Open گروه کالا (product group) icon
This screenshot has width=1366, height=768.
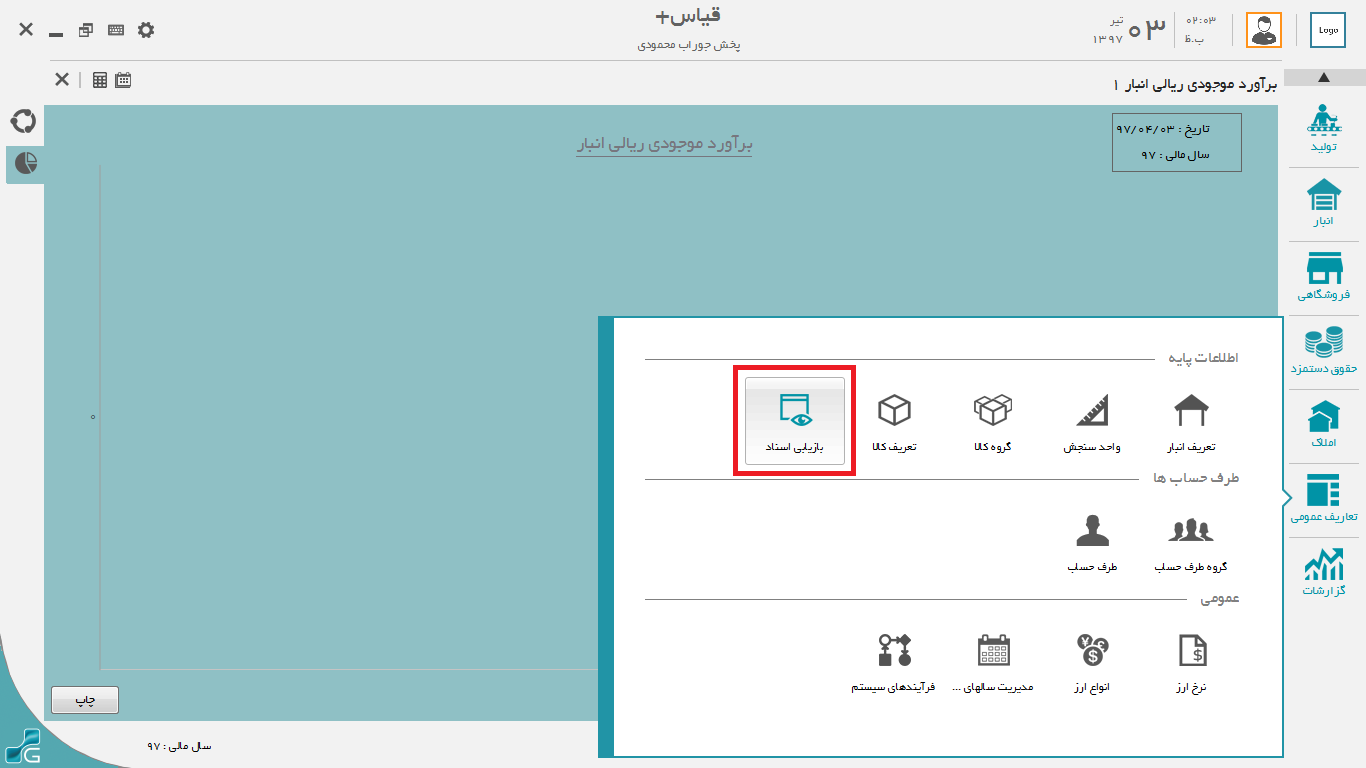[x=992, y=421]
